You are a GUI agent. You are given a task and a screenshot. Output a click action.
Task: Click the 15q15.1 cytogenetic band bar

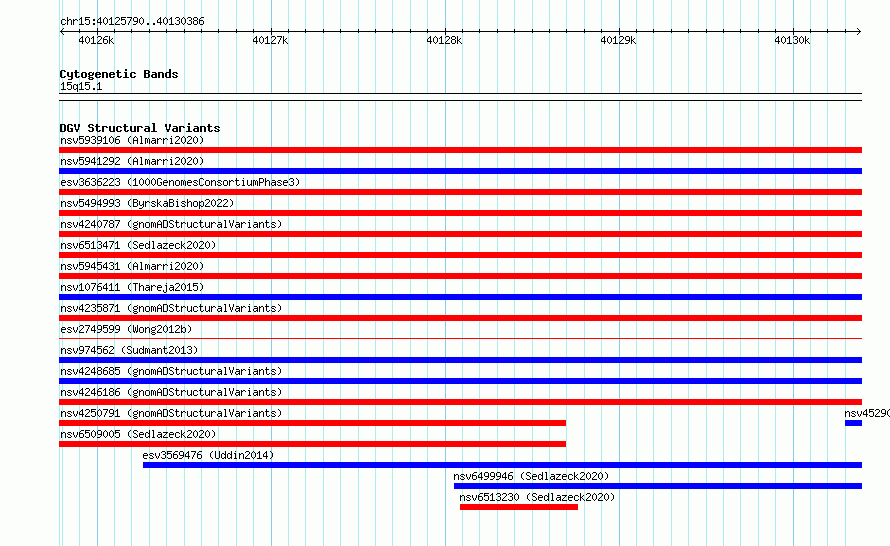point(460,97)
